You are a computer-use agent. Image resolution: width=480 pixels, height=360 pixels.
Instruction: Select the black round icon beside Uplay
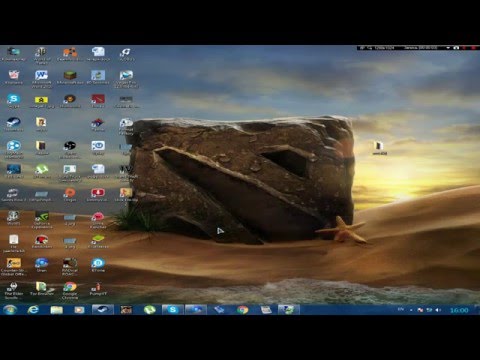coord(70,146)
